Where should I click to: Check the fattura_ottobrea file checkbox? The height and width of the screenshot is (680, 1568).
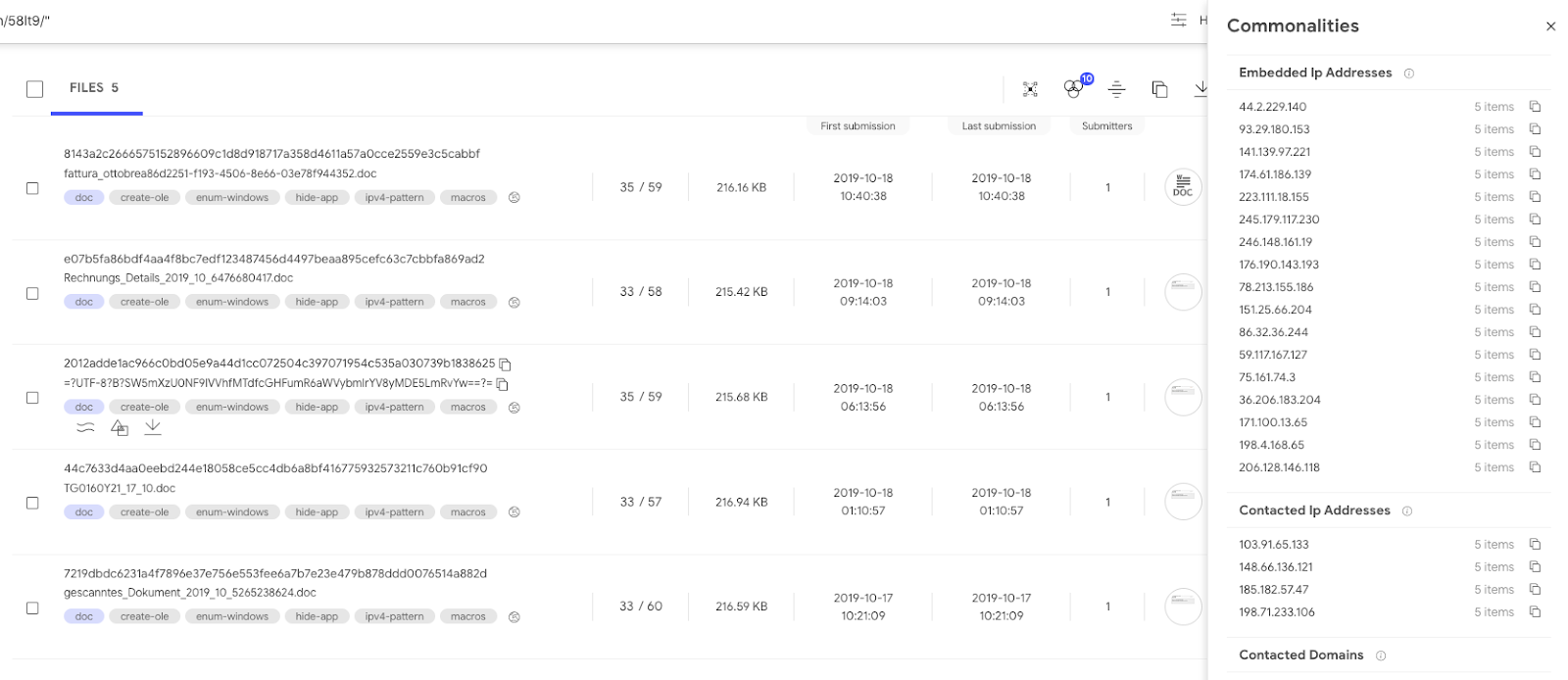(32, 188)
